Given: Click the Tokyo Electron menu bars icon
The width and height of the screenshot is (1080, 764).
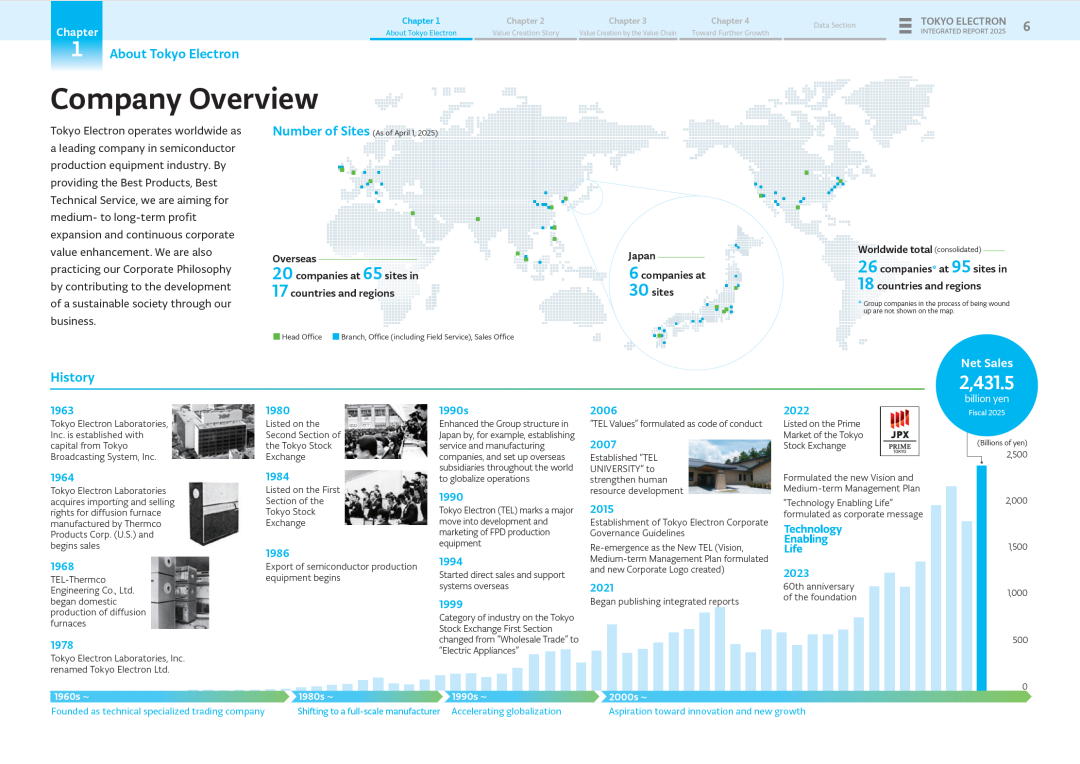Looking at the screenshot, I should coord(905,26).
